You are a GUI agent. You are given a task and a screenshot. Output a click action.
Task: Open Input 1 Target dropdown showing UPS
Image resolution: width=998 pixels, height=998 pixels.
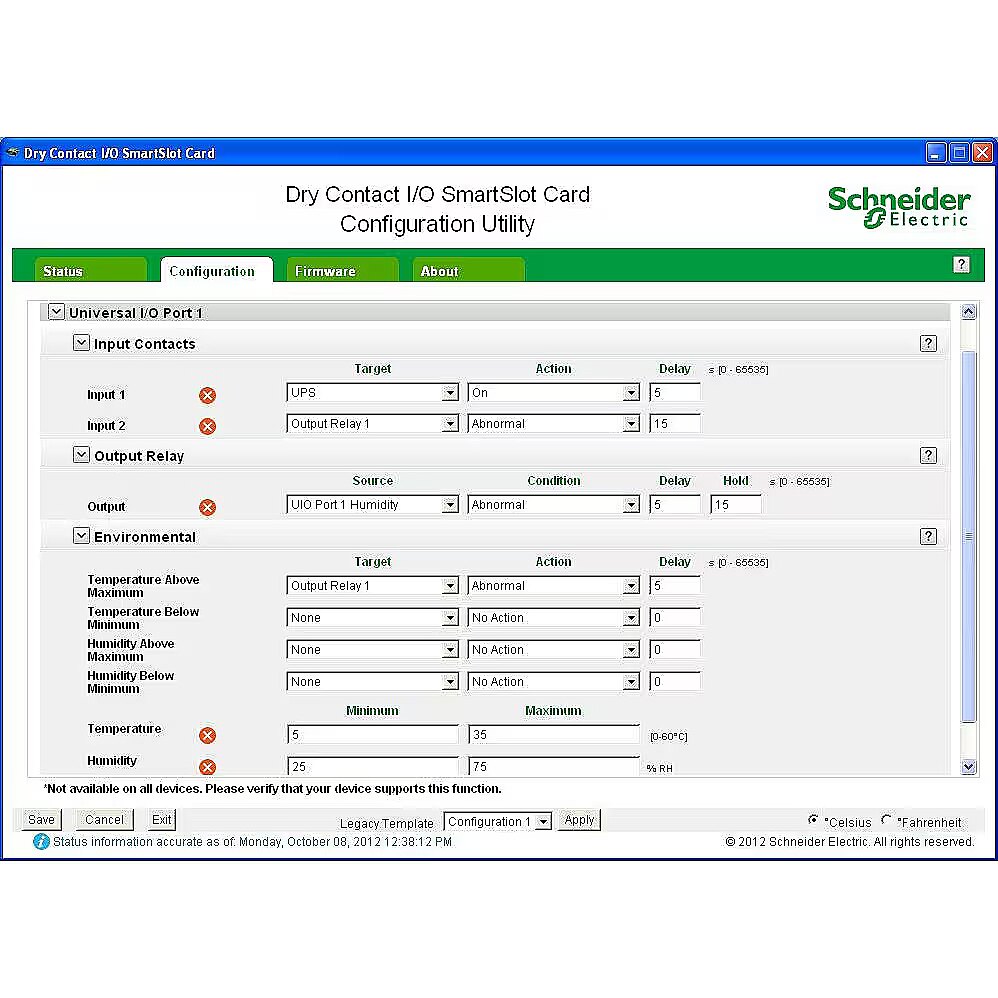tap(372, 393)
